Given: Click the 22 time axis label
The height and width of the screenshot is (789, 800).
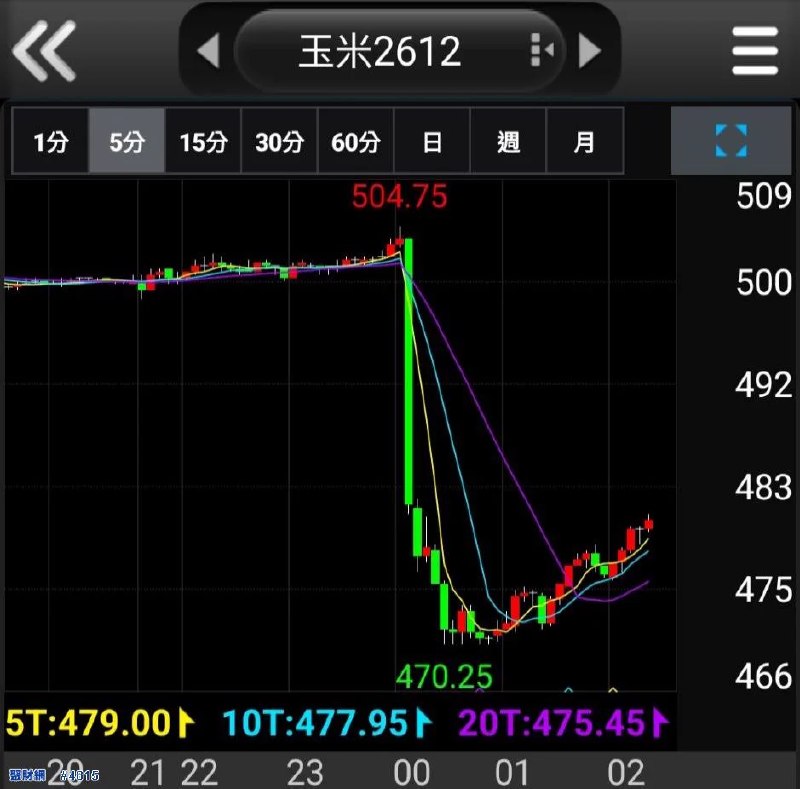Looking at the screenshot, I should (199, 772).
